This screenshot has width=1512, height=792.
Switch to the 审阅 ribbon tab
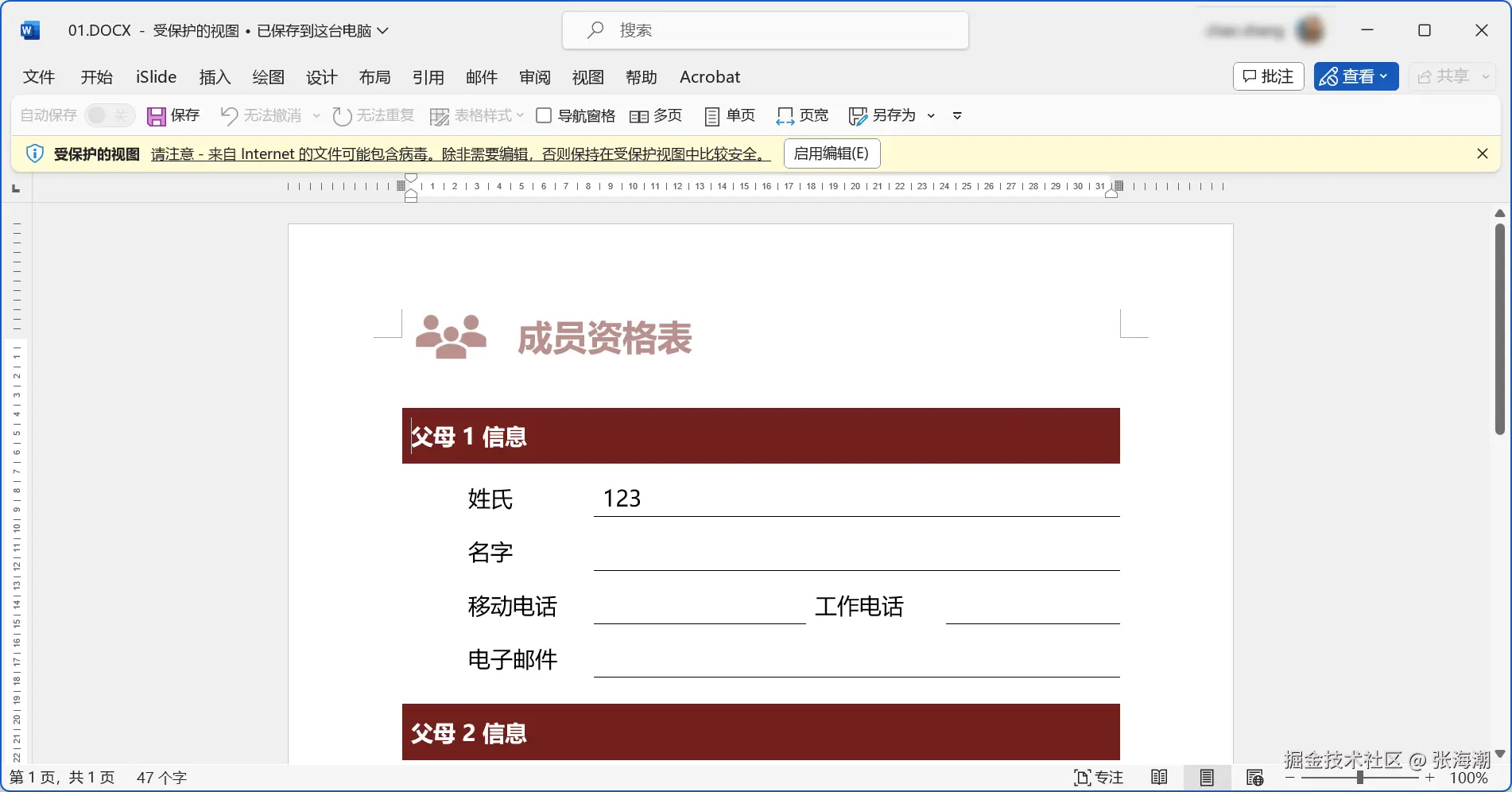point(534,77)
